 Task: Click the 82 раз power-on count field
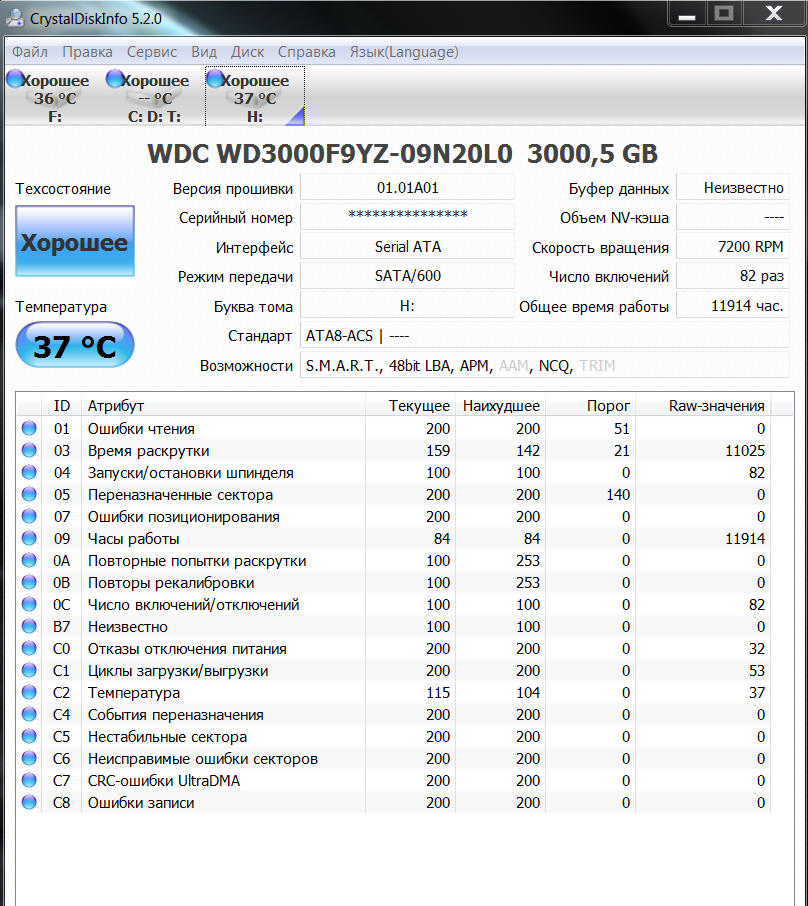click(733, 276)
